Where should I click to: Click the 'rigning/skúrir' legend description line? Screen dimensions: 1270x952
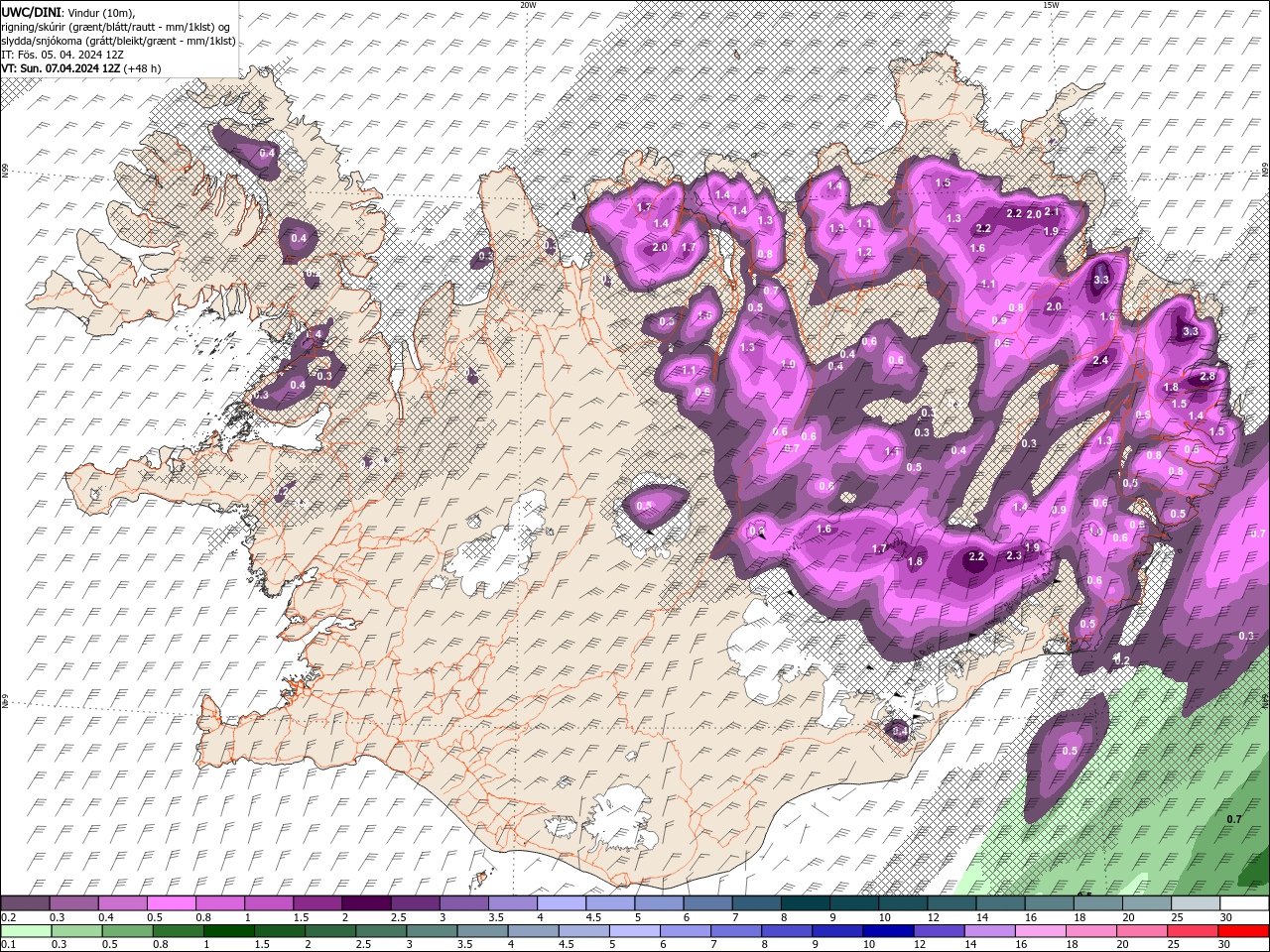pos(117,26)
